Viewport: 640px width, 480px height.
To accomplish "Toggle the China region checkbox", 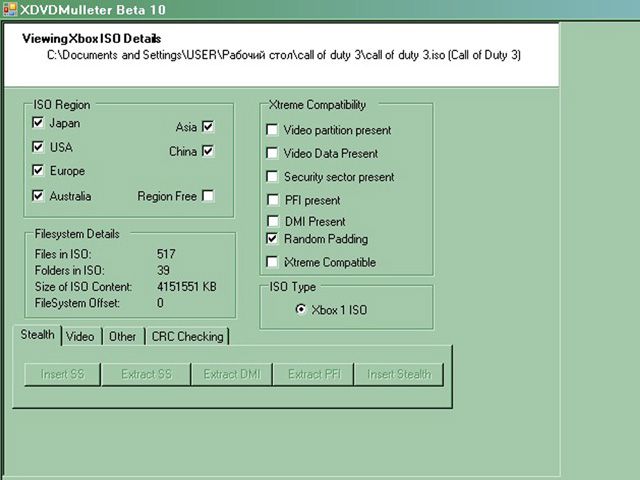I will (x=208, y=151).
